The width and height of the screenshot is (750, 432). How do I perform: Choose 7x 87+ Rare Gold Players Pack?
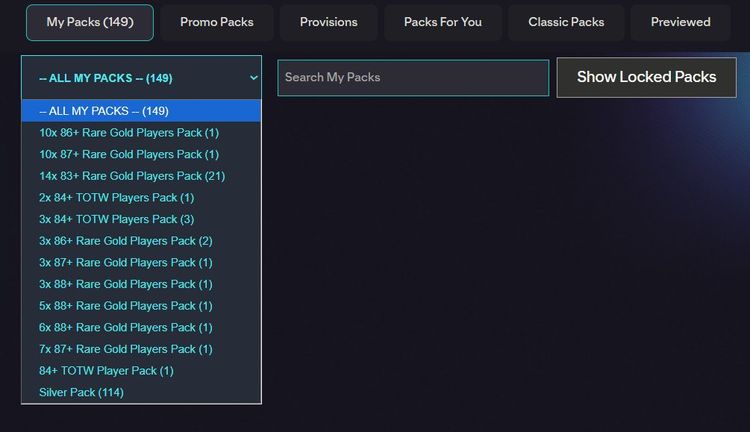pyautogui.click(x=126, y=349)
